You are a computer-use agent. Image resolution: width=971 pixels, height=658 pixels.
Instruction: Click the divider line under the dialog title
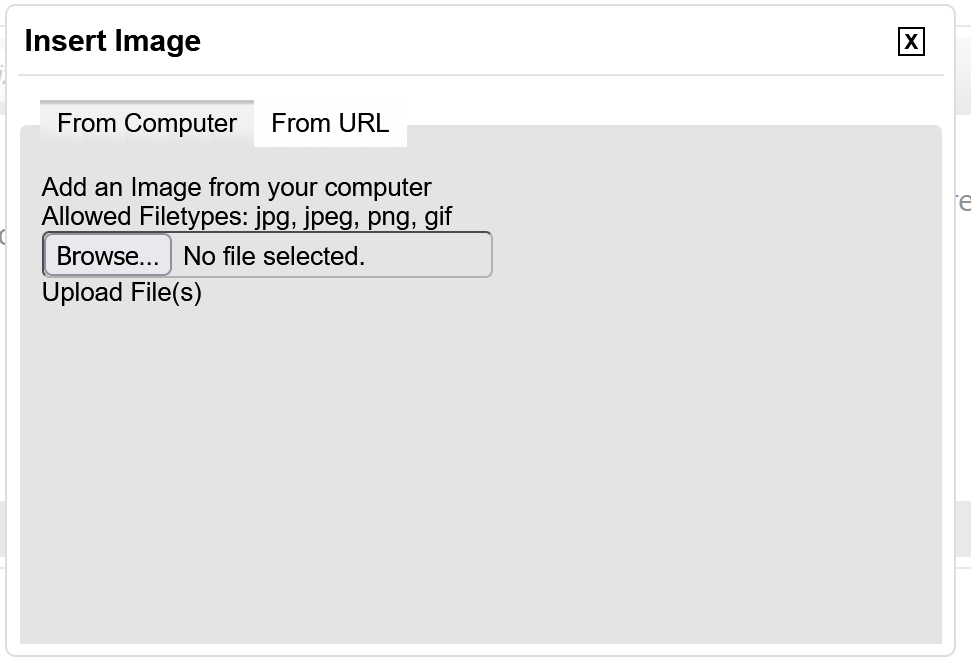coord(480,75)
